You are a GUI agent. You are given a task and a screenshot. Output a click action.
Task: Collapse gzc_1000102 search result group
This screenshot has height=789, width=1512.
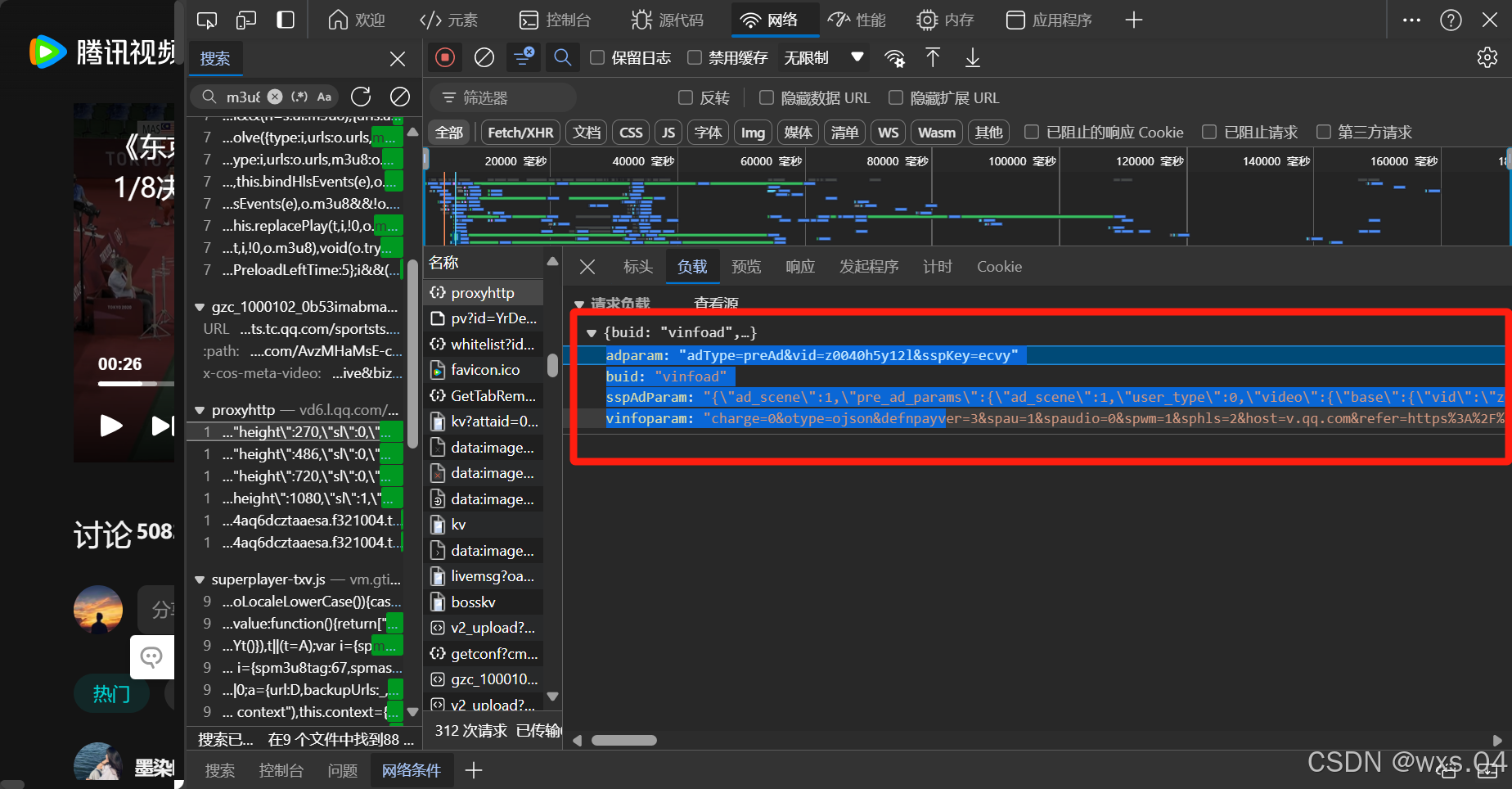200,307
